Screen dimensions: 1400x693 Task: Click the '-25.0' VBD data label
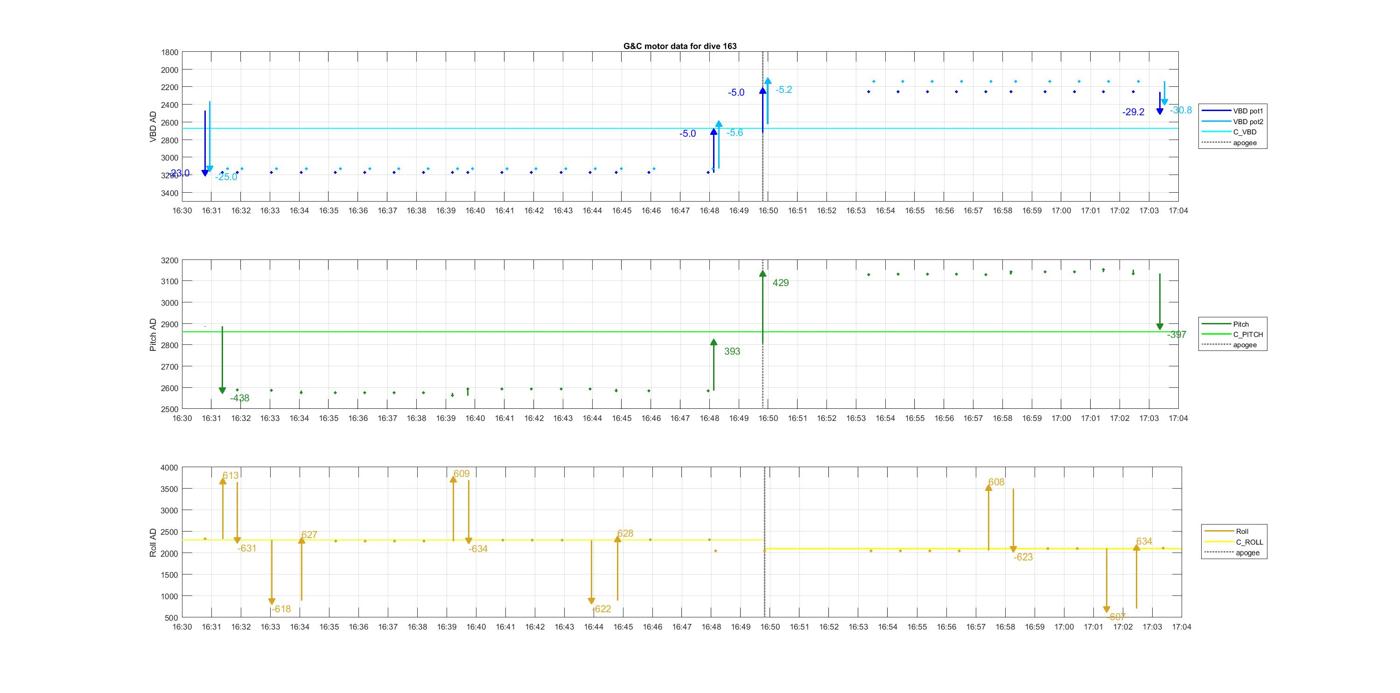(x=227, y=177)
